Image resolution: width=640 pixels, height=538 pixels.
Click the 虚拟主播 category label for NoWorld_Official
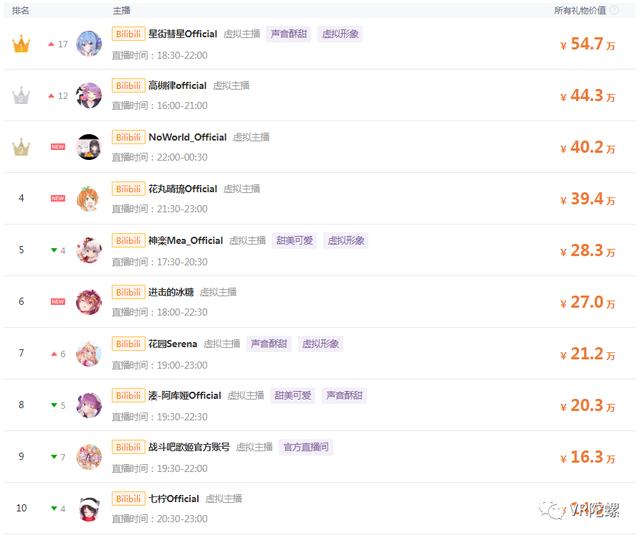pyautogui.click(x=251, y=137)
